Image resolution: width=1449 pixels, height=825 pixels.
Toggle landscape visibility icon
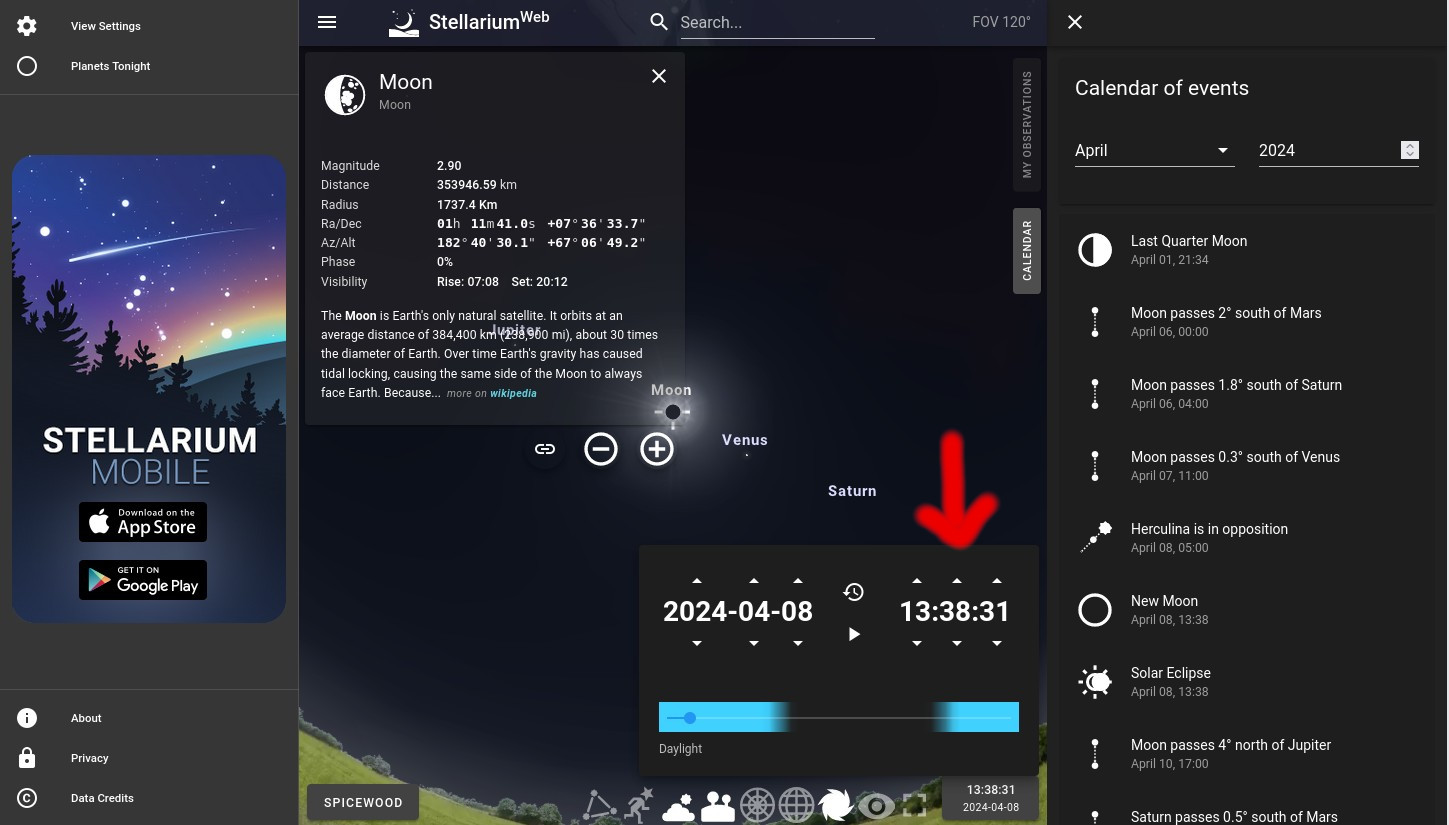(x=718, y=805)
